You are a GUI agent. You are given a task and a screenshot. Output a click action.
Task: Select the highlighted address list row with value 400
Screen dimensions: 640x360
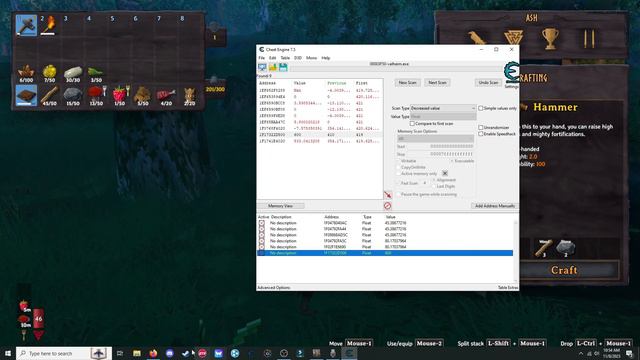point(385,253)
